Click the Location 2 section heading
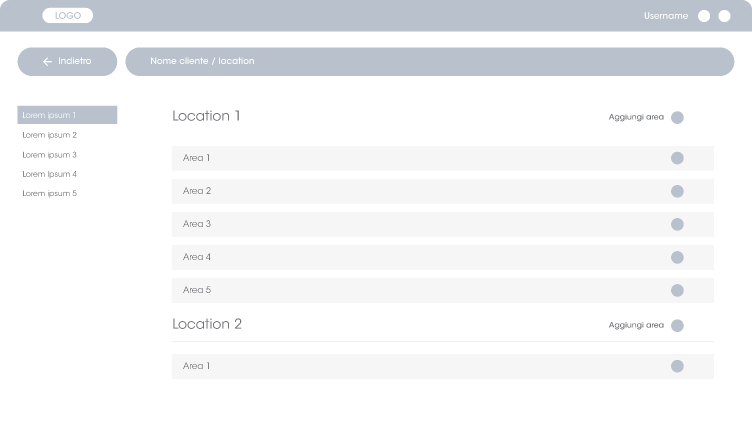 tap(207, 324)
